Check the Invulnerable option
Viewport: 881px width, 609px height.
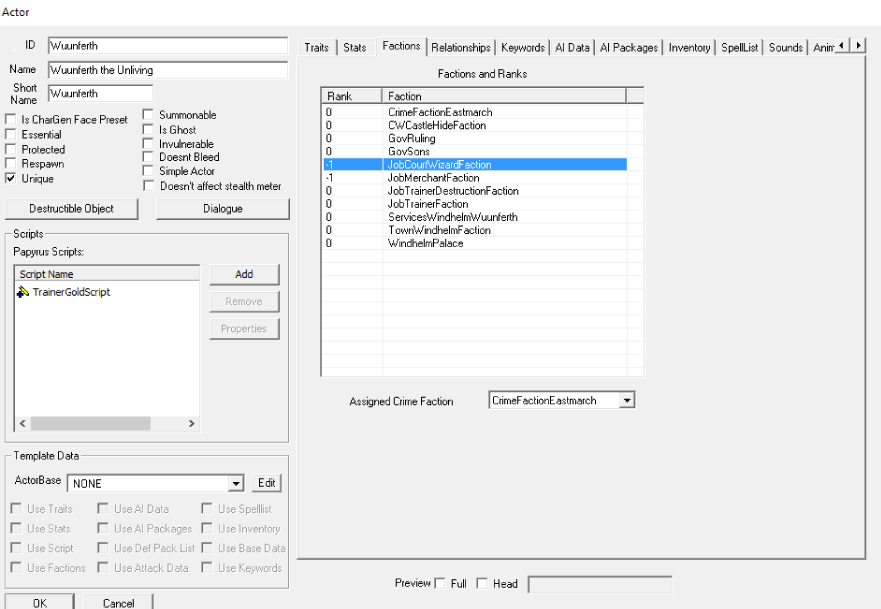[x=148, y=144]
